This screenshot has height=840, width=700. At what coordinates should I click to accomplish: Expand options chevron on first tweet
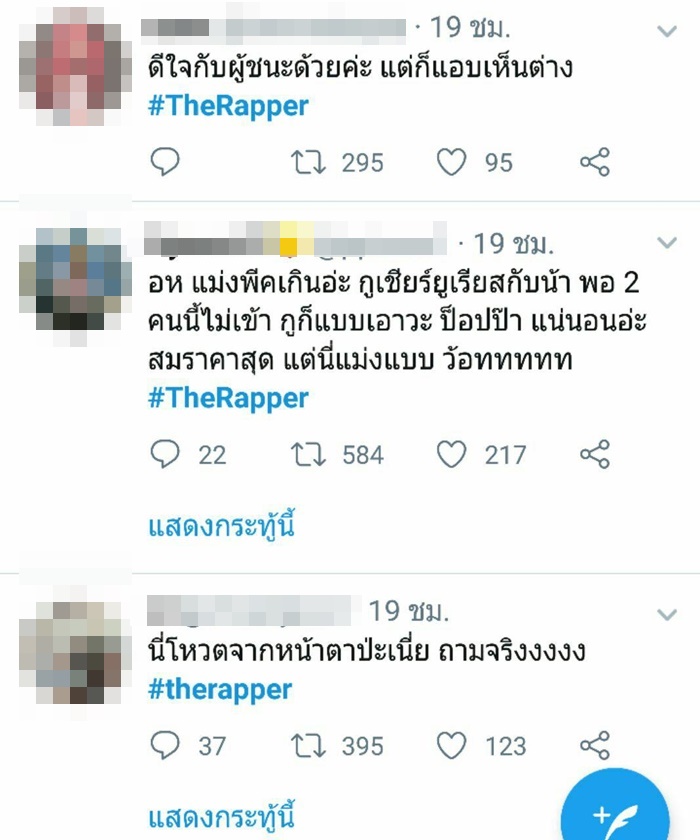[667, 31]
